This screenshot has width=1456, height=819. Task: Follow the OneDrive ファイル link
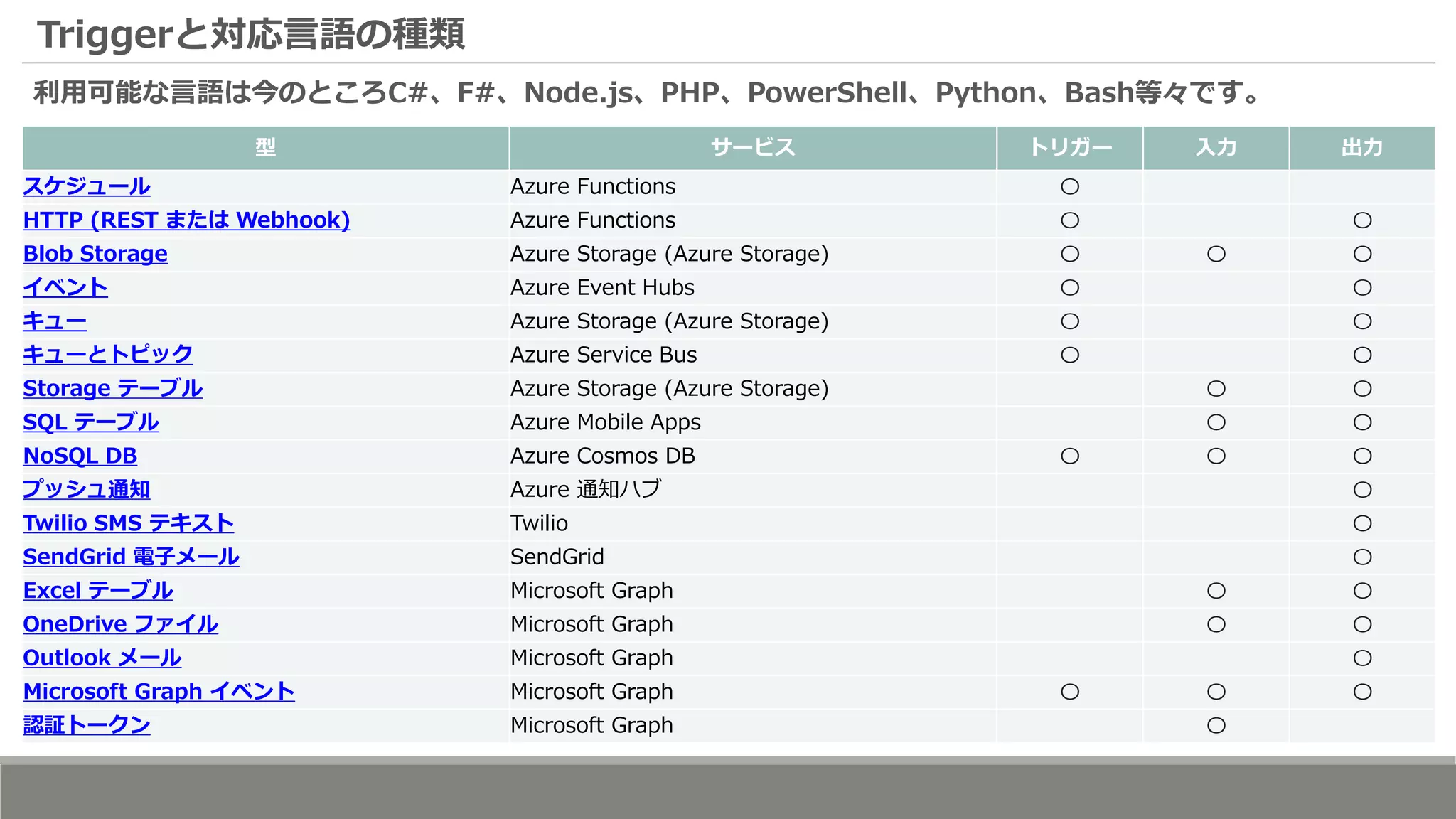(120, 624)
